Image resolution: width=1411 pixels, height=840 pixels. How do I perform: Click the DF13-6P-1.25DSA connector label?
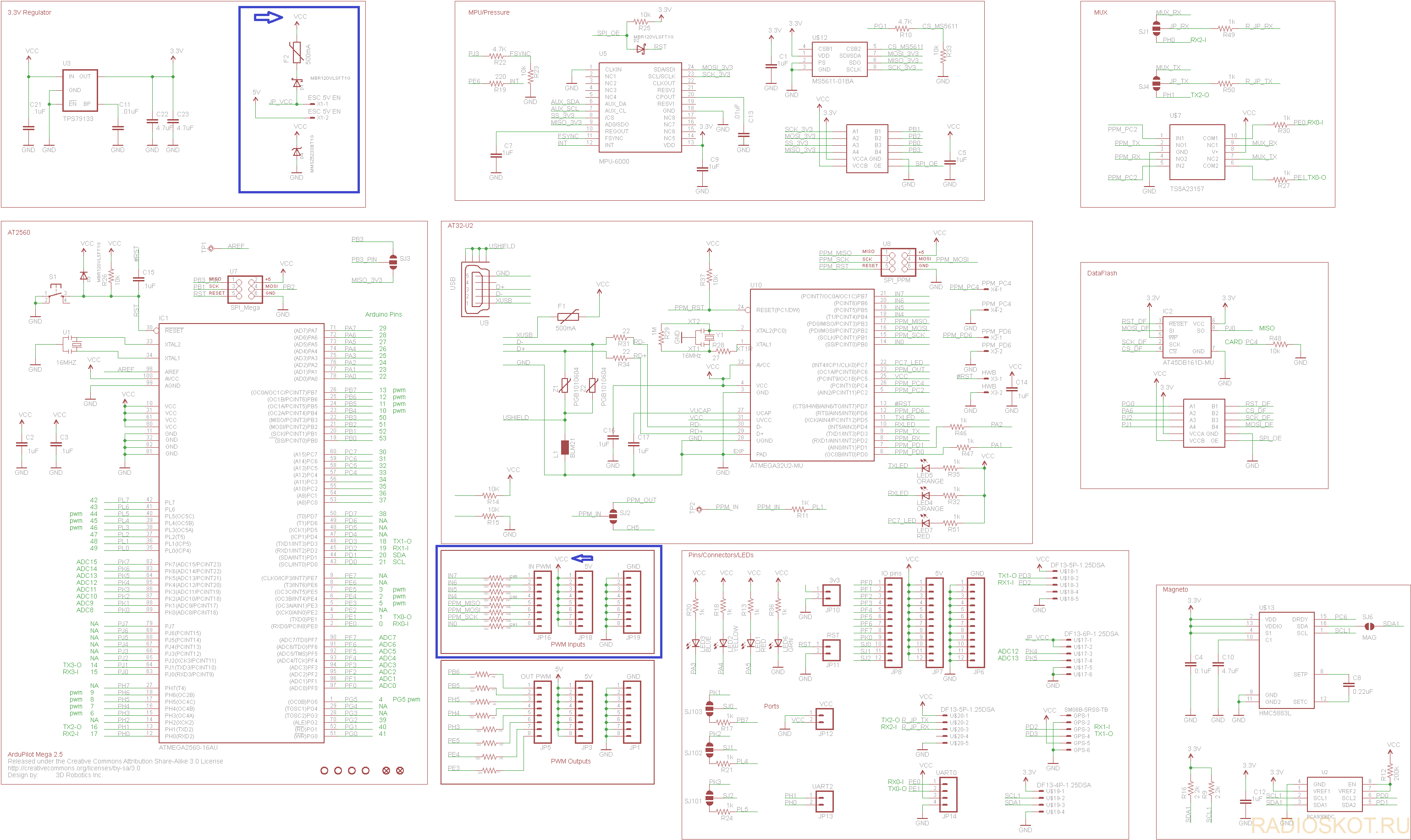coord(1091,634)
